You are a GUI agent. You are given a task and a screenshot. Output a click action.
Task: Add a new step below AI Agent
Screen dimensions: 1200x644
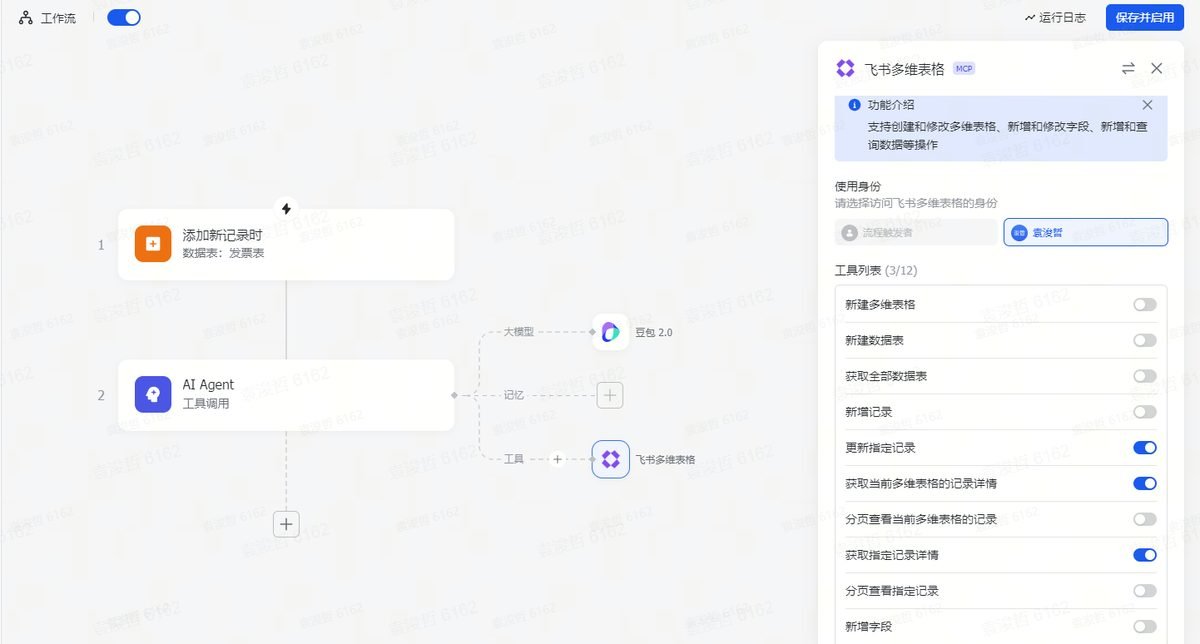286,524
